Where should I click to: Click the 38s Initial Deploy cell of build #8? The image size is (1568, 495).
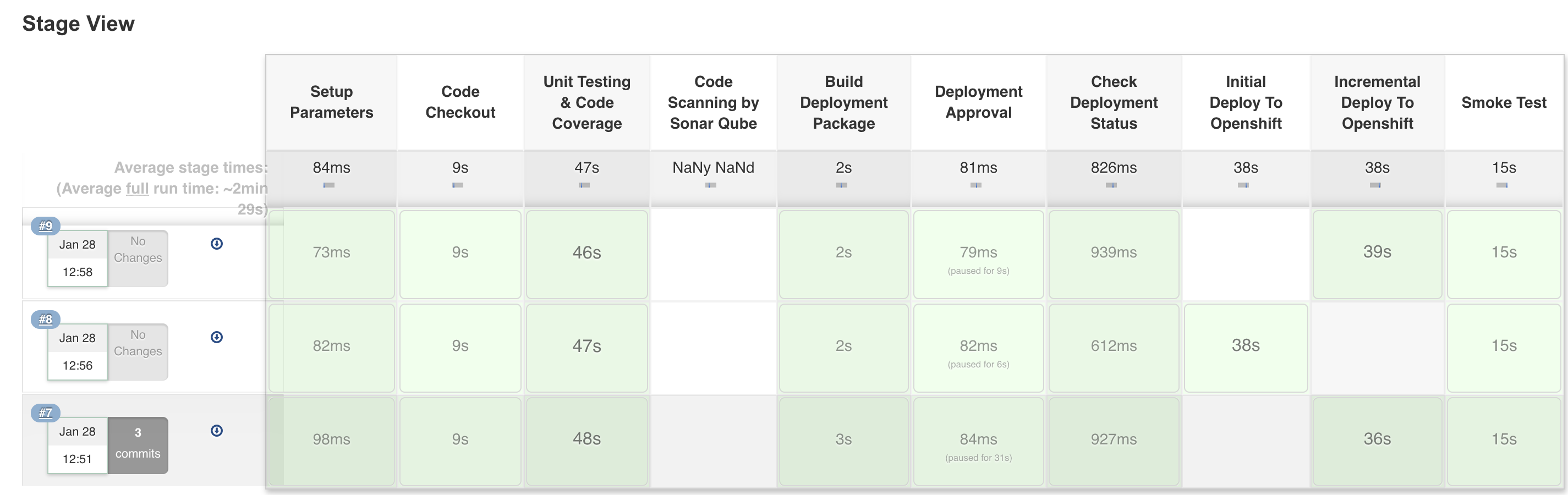pos(1244,345)
